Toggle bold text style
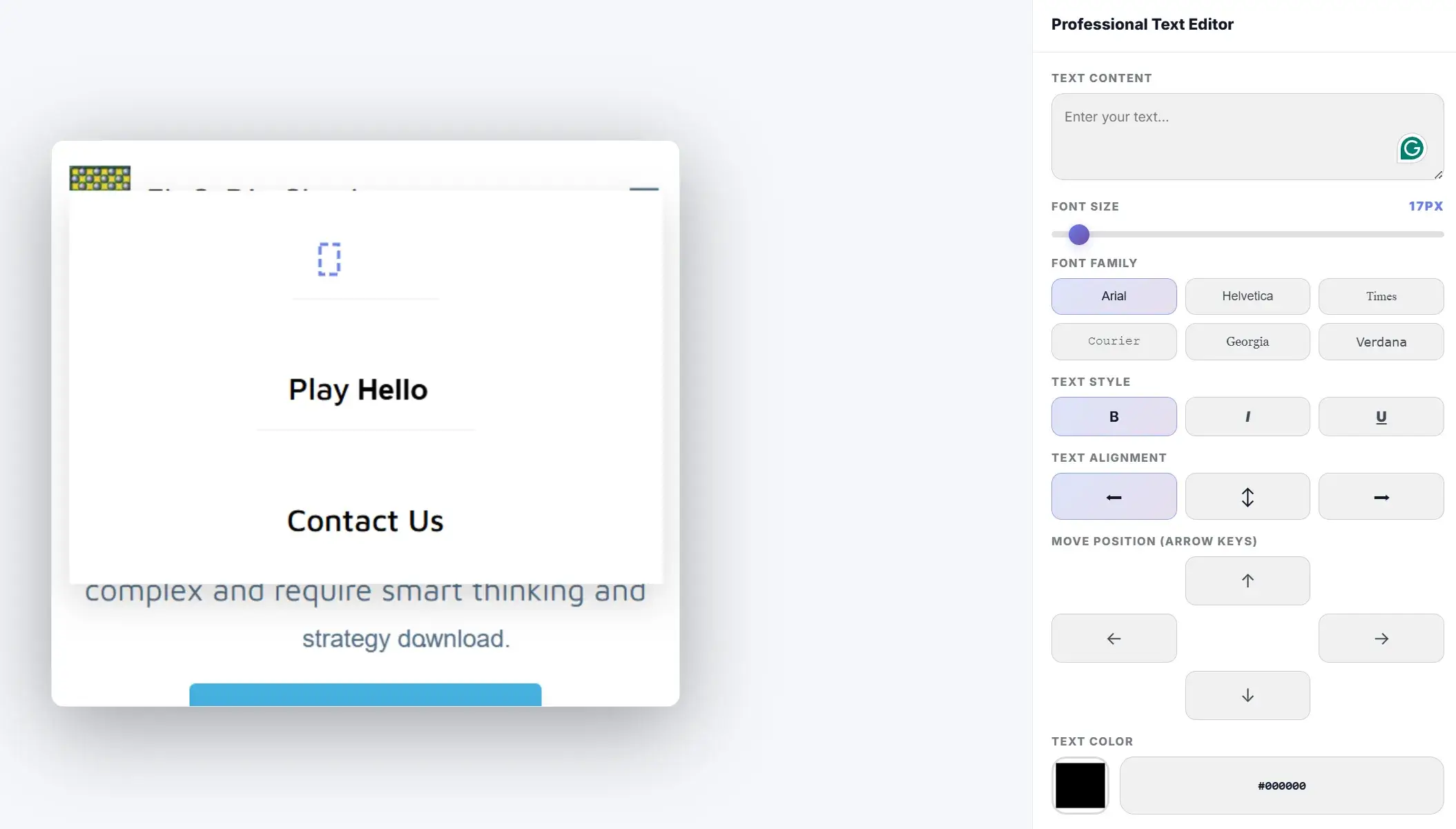The height and width of the screenshot is (829, 1456). [1113, 416]
